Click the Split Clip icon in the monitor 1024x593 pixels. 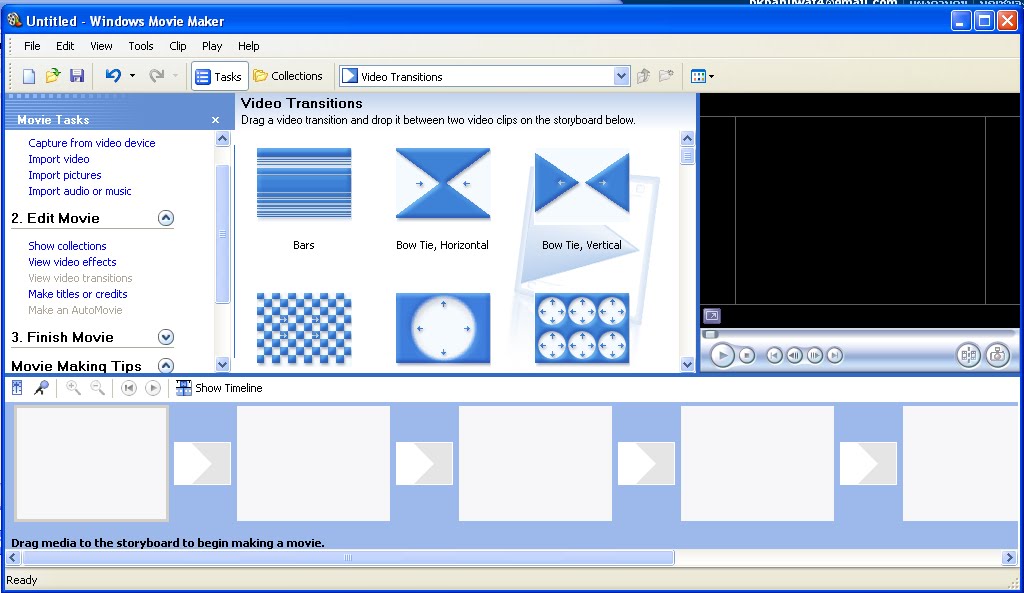point(968,355)
